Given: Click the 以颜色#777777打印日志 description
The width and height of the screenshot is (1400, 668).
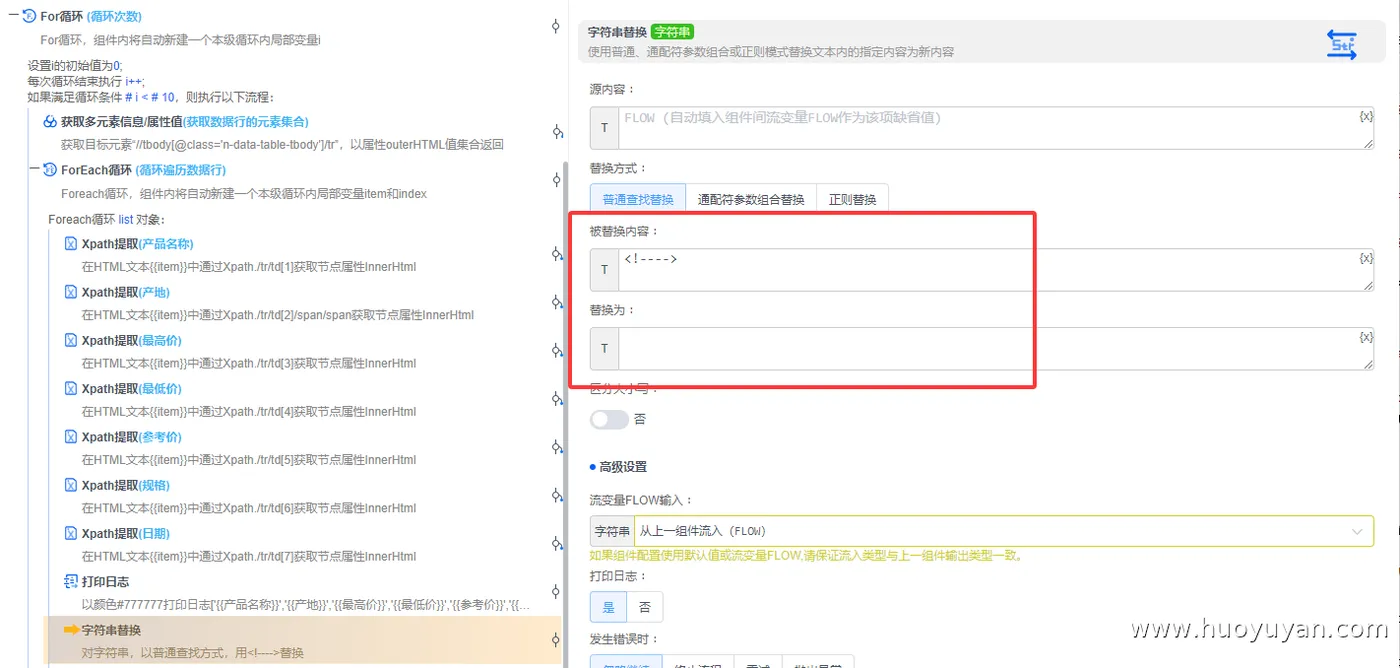Looking at the screenshot, I should coord(306,605).
